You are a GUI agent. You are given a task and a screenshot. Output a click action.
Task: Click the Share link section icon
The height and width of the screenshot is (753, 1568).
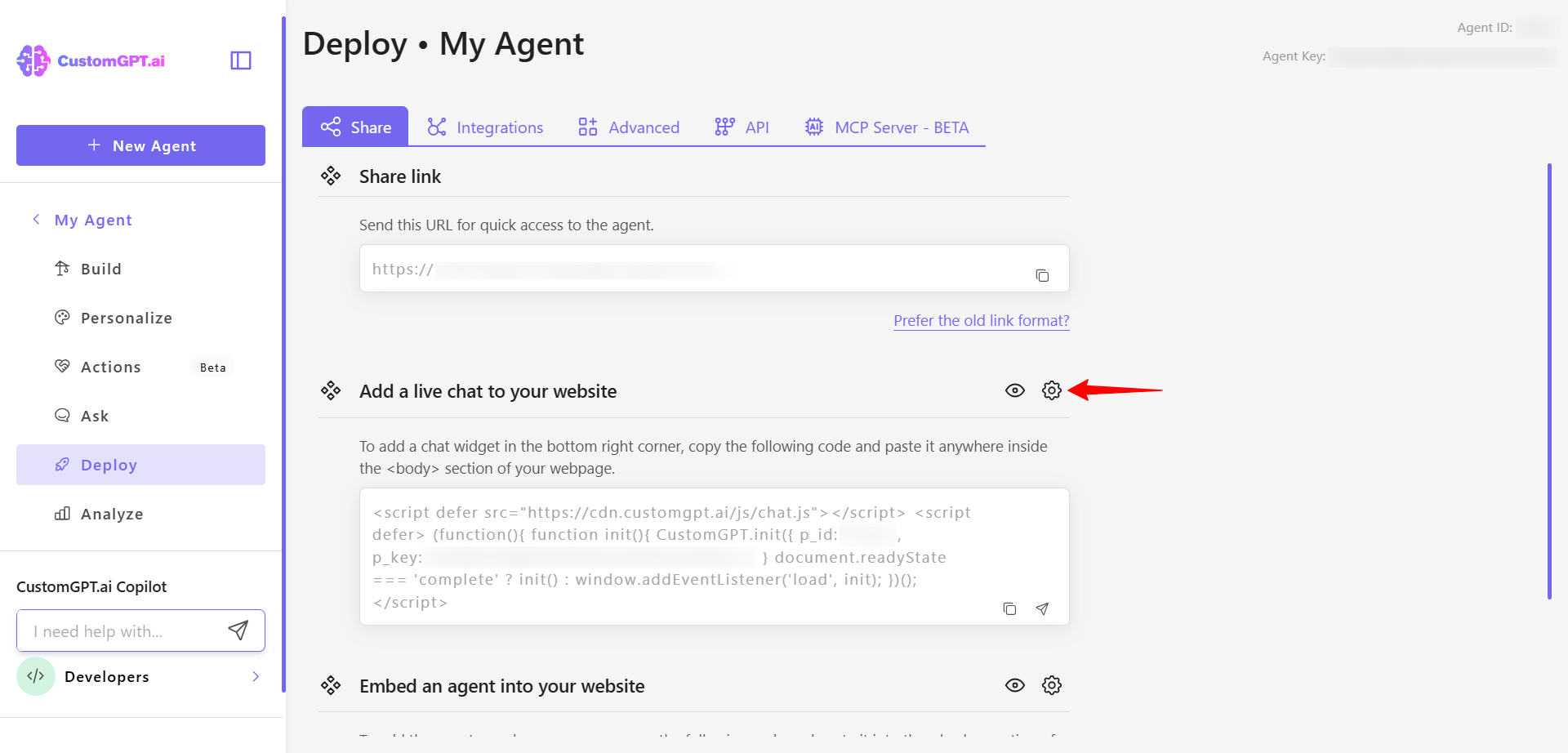[x=331, y=176]
